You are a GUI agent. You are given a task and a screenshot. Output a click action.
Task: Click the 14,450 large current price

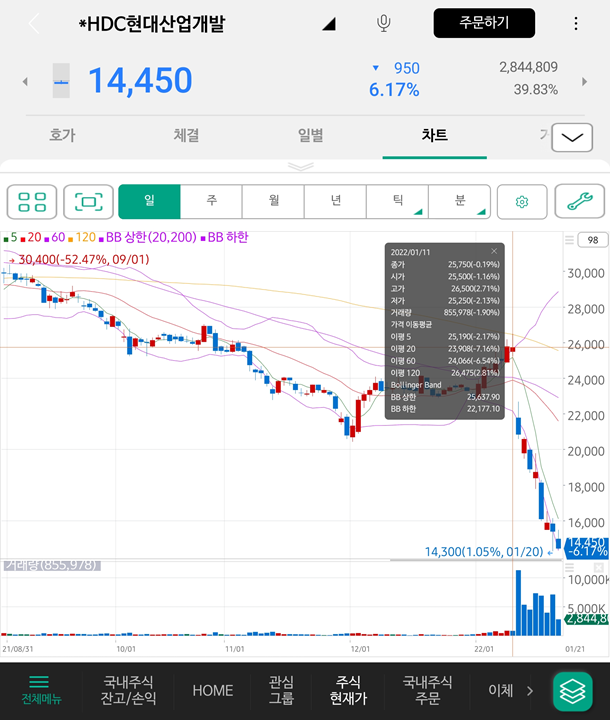click(140, 81)
